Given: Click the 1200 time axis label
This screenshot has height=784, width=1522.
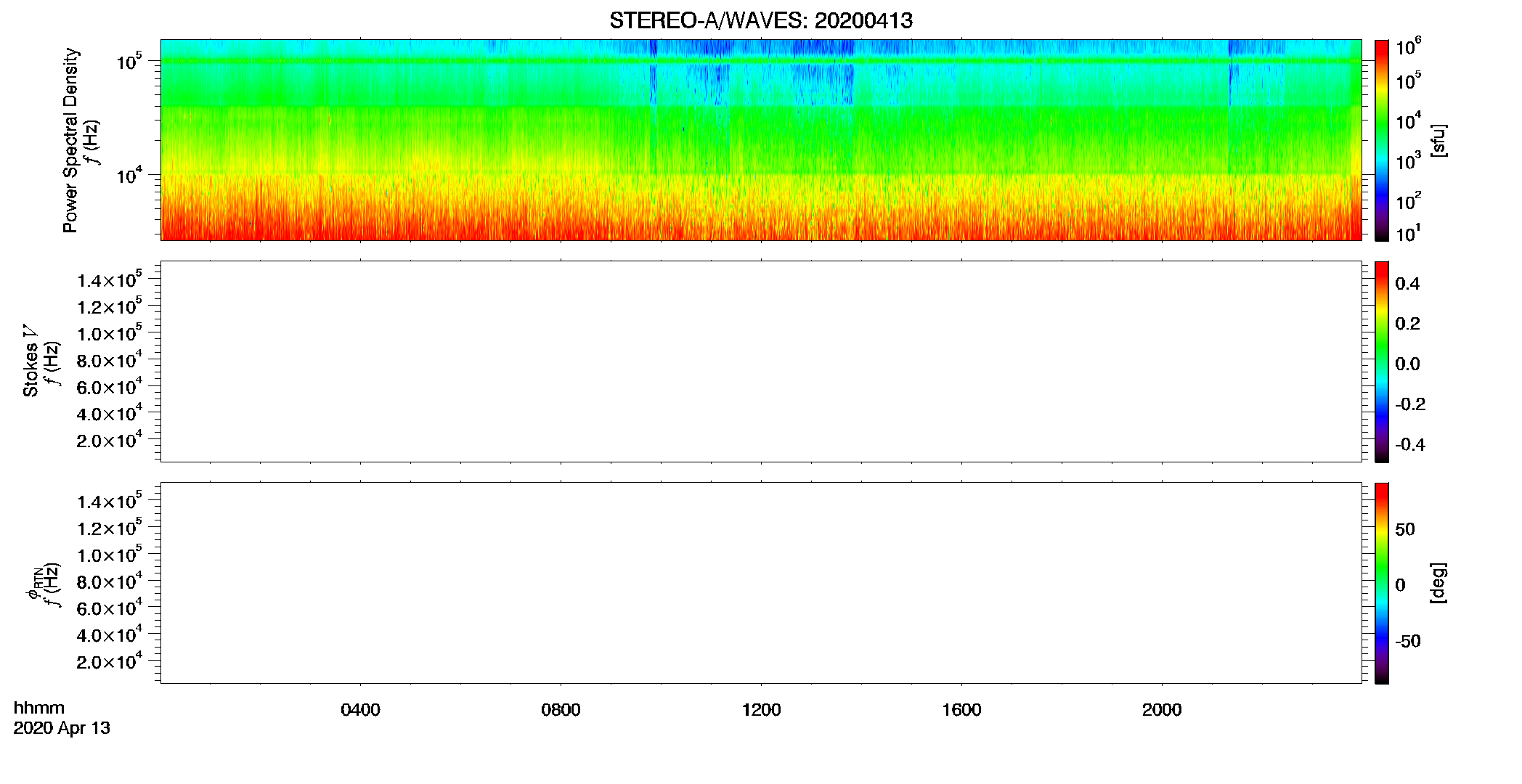Looking at the screenshot, I should coord(761,710).
